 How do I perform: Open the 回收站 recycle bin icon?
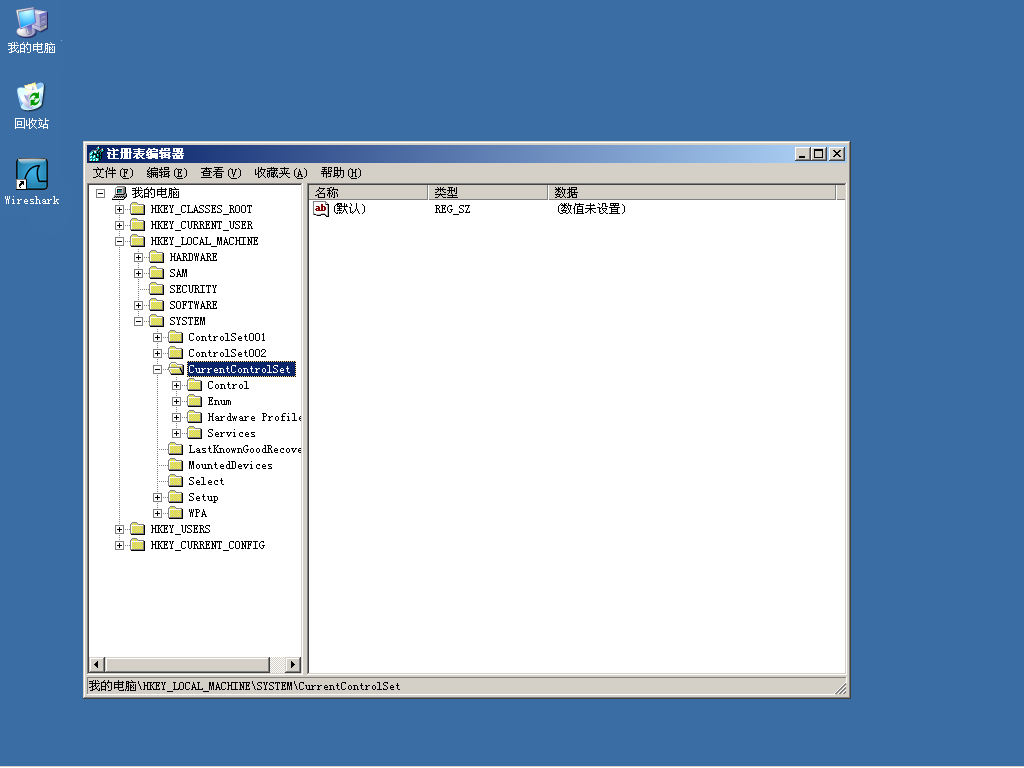31,106
